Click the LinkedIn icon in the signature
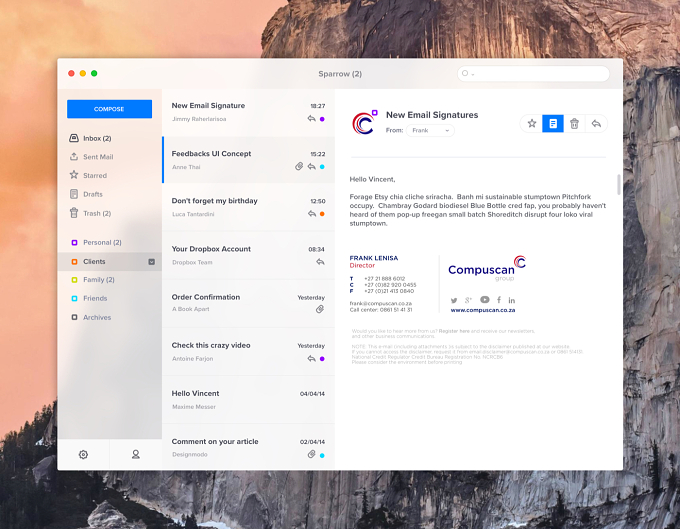The width and height of the screenshot is (680, 529). [x=512, y=300]
